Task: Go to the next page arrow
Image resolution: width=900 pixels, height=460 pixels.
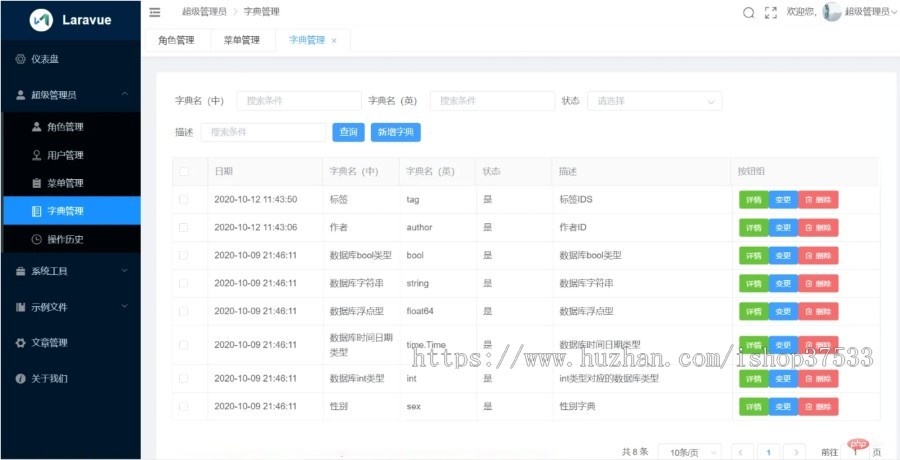Action: (x=795, y=452)
